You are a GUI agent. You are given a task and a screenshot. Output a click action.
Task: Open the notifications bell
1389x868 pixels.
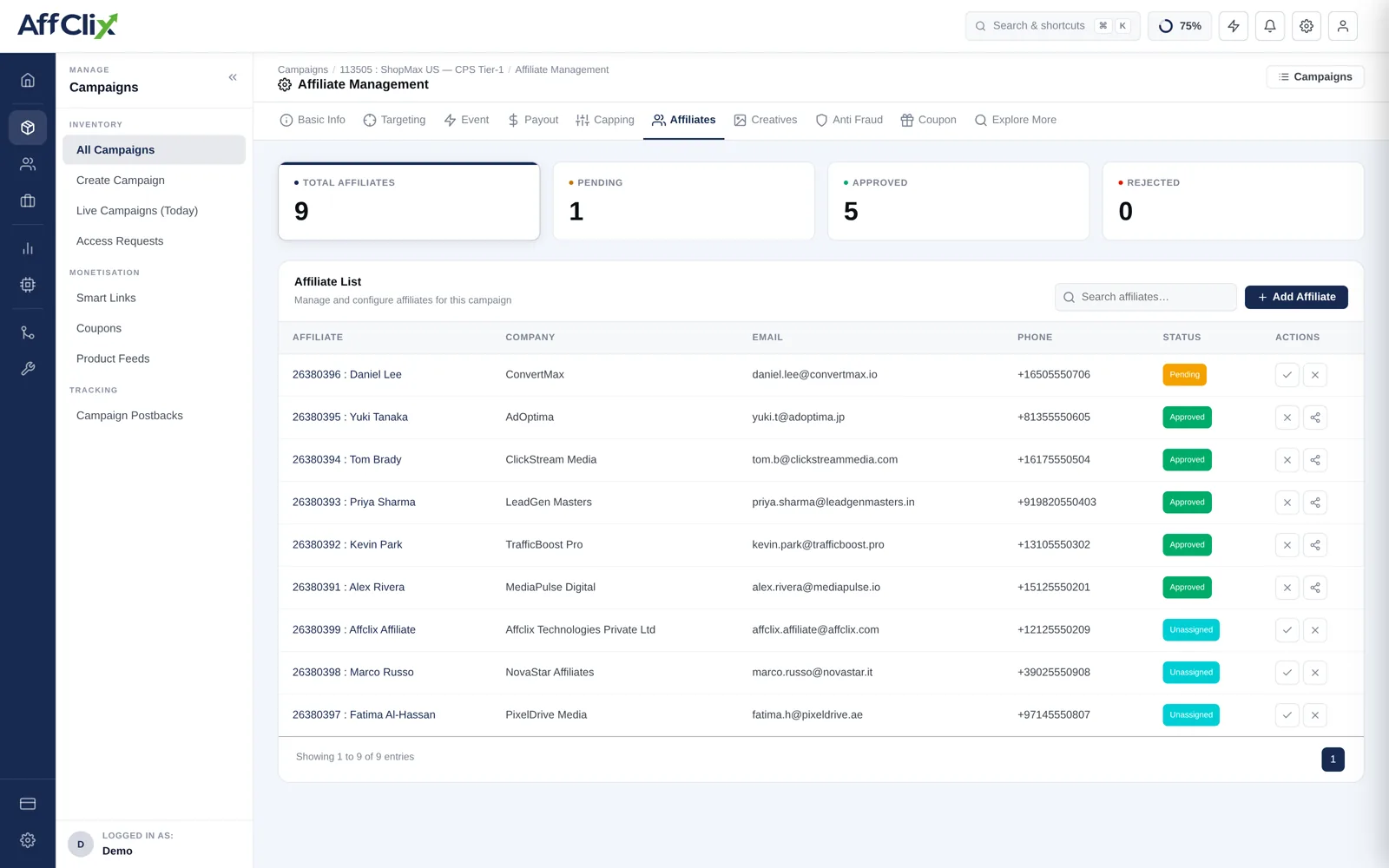click(1270, 26)
